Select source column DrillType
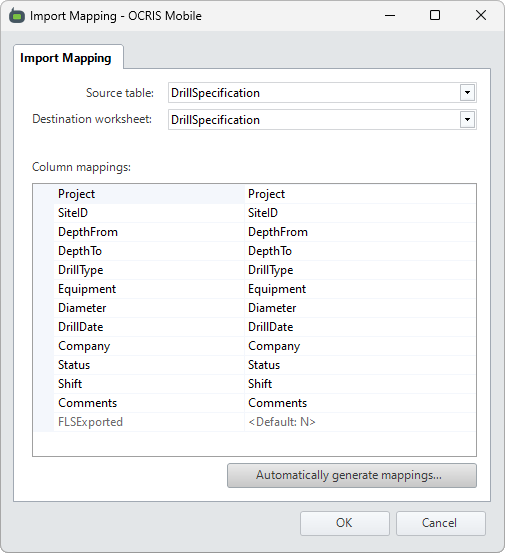The image size is (505, 553). pos(149,270)
